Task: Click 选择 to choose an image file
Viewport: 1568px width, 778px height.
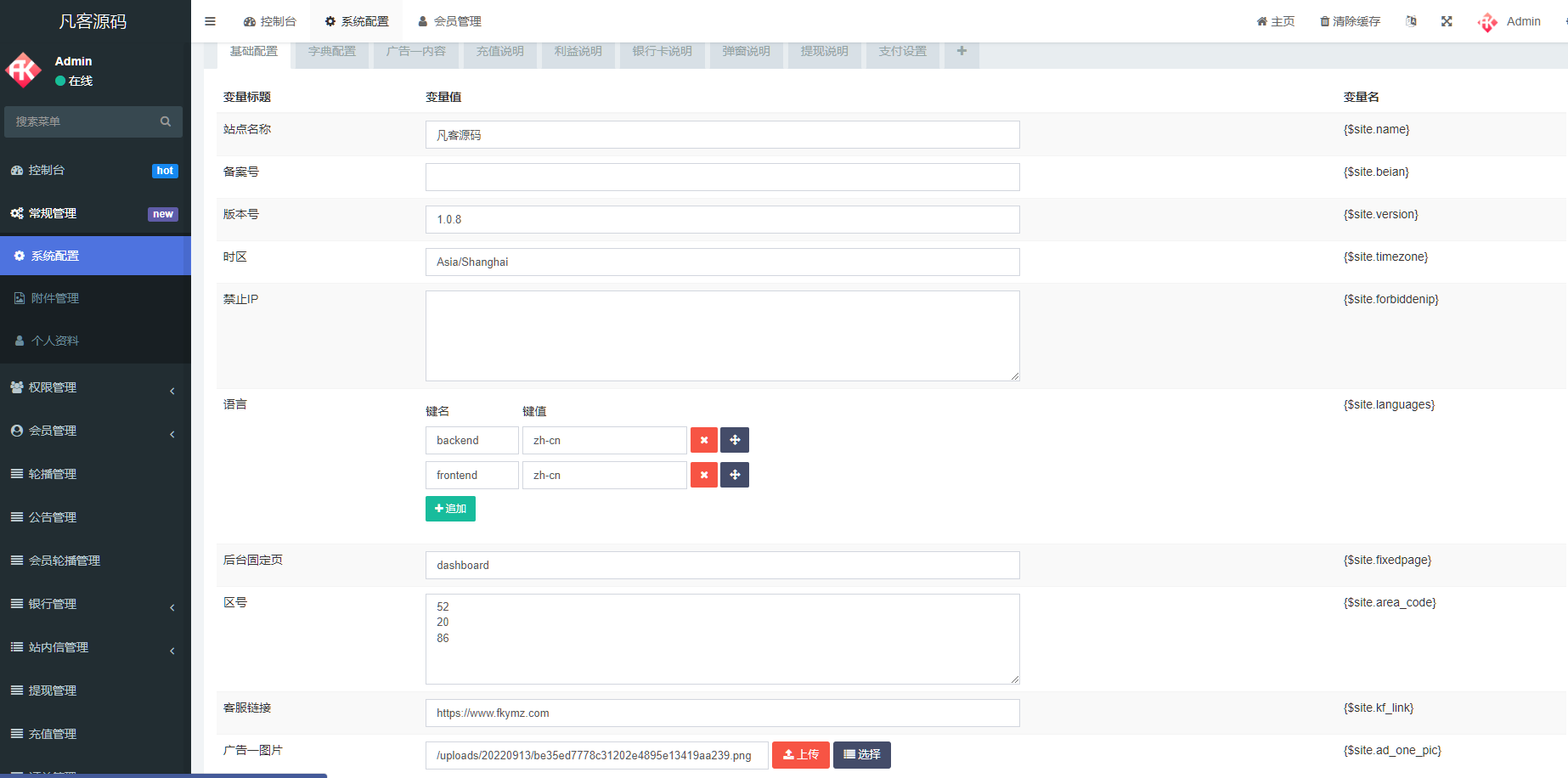Action: (861, 754)
